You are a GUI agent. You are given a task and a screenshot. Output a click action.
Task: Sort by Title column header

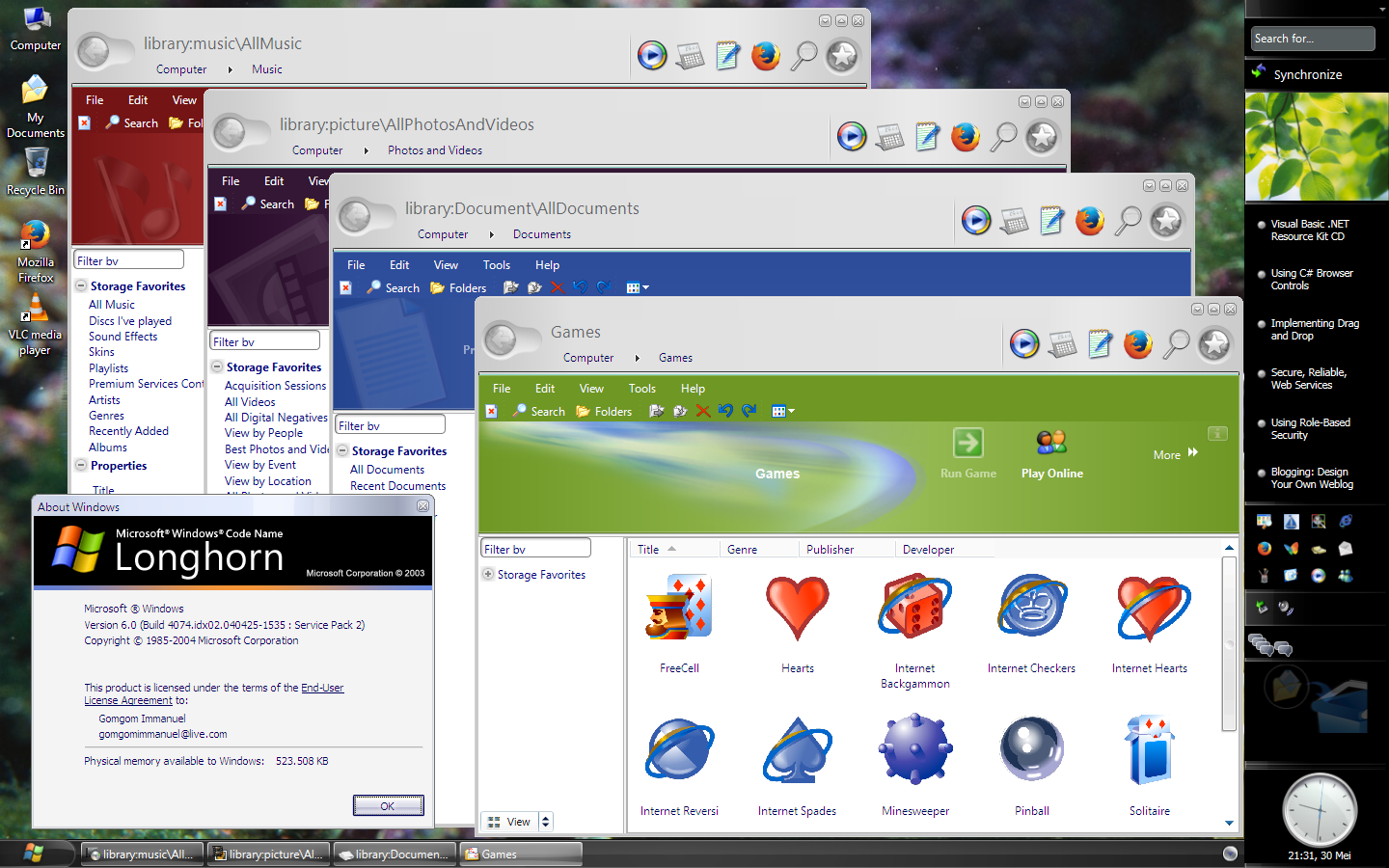tap(675, 549)
